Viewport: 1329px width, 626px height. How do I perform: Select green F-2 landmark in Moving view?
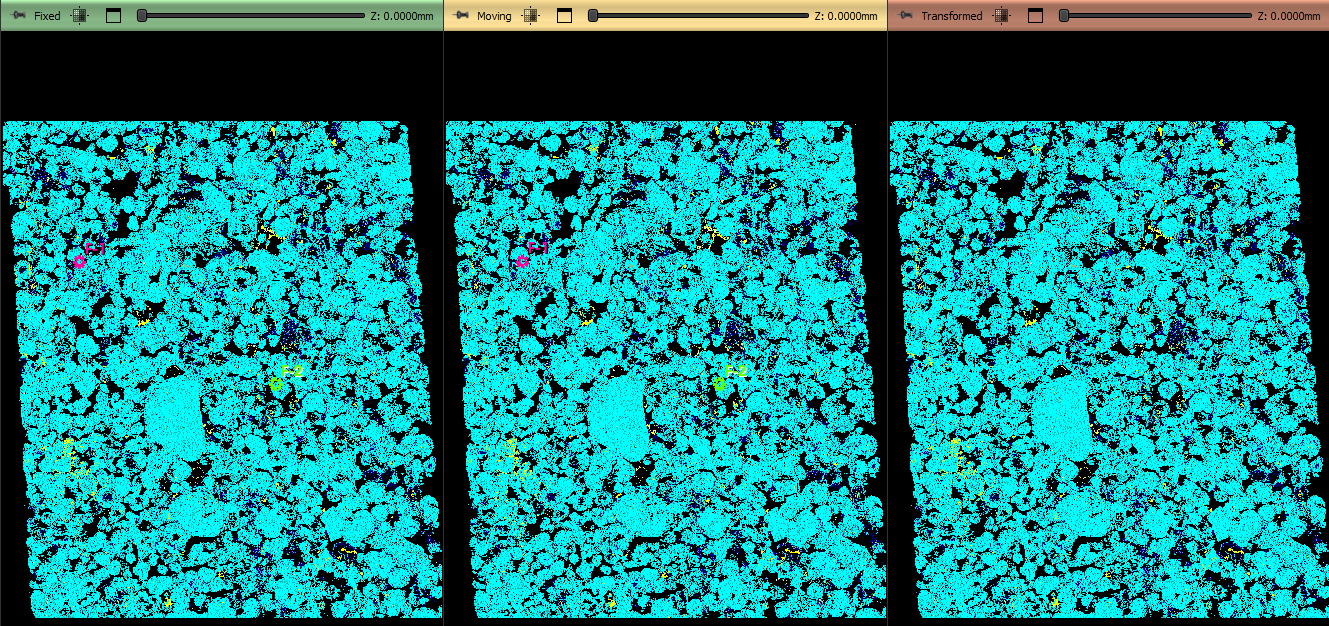click(x=720, y=383)
